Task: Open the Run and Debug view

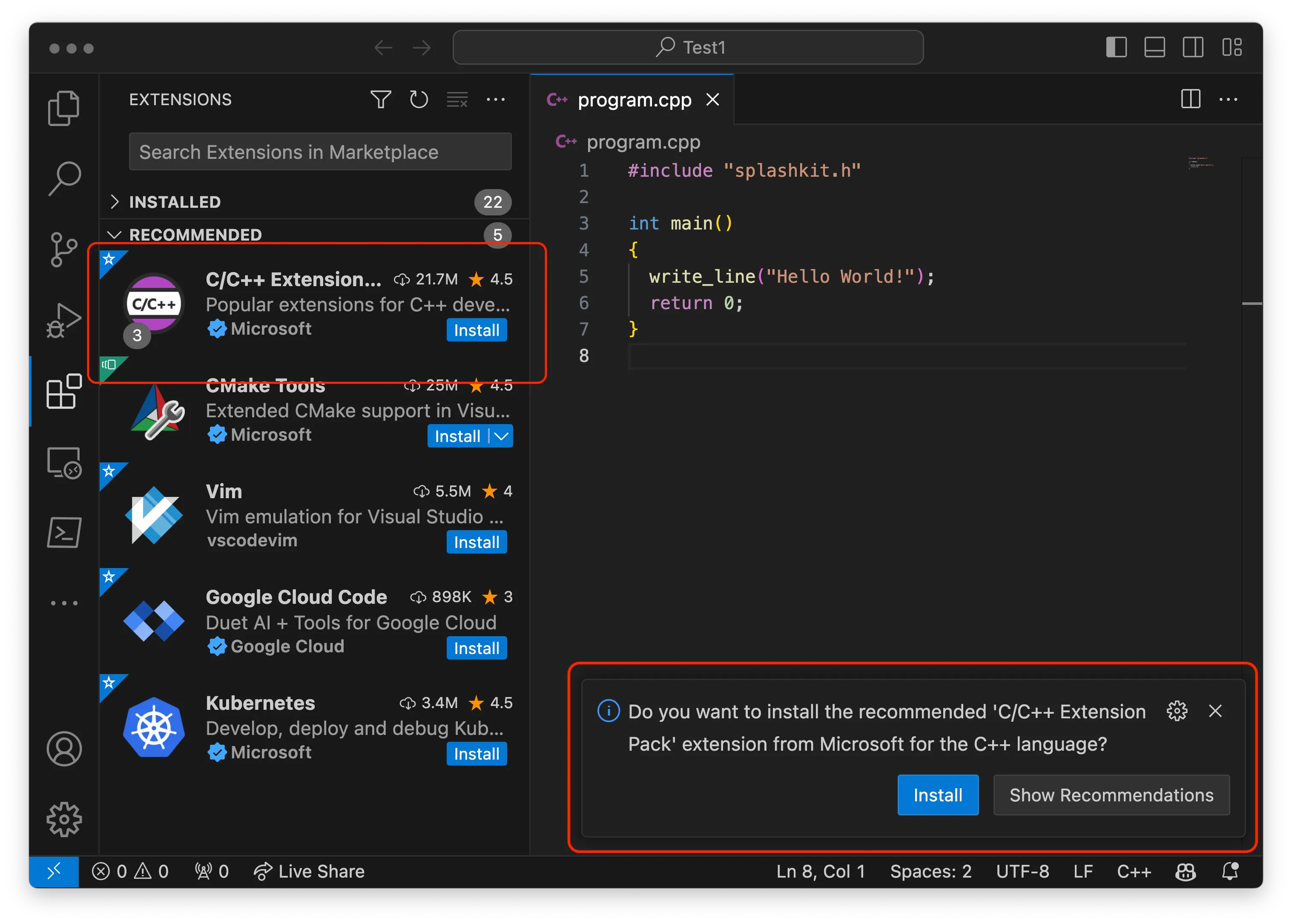Action: pyautogui.click(x=64, y=320)
